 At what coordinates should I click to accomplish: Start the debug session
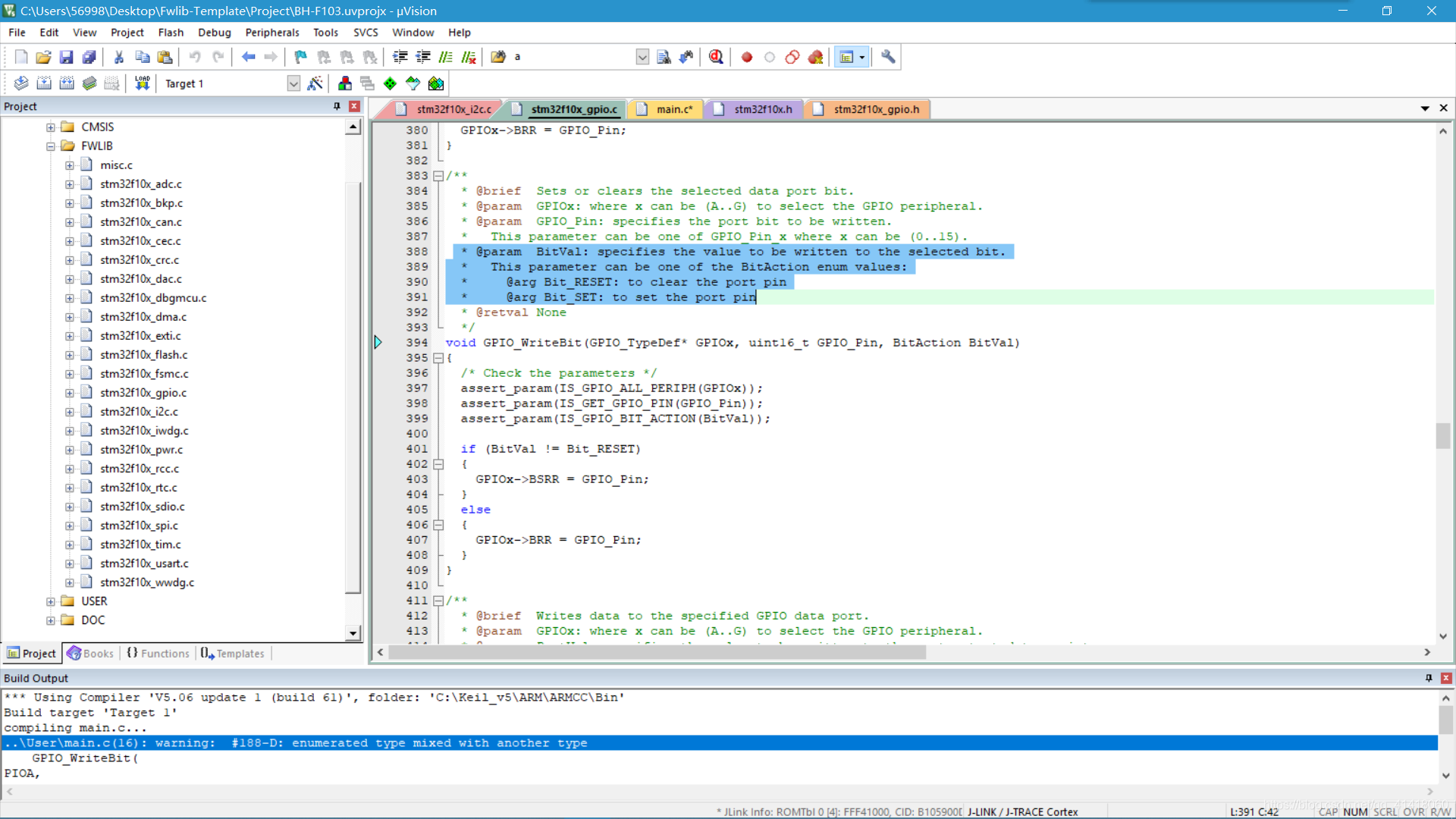click(716, 57)
